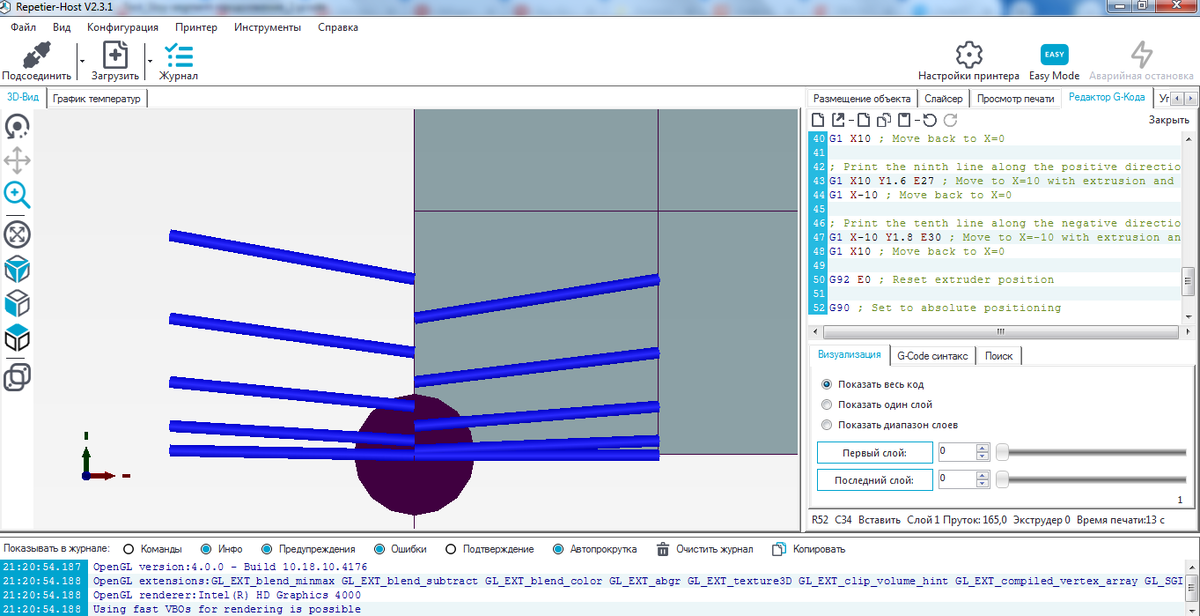The image size is (1200, 616).
Task: Toggle parallel projection overlapping squares icon
Action: click(x=17, y=377)
